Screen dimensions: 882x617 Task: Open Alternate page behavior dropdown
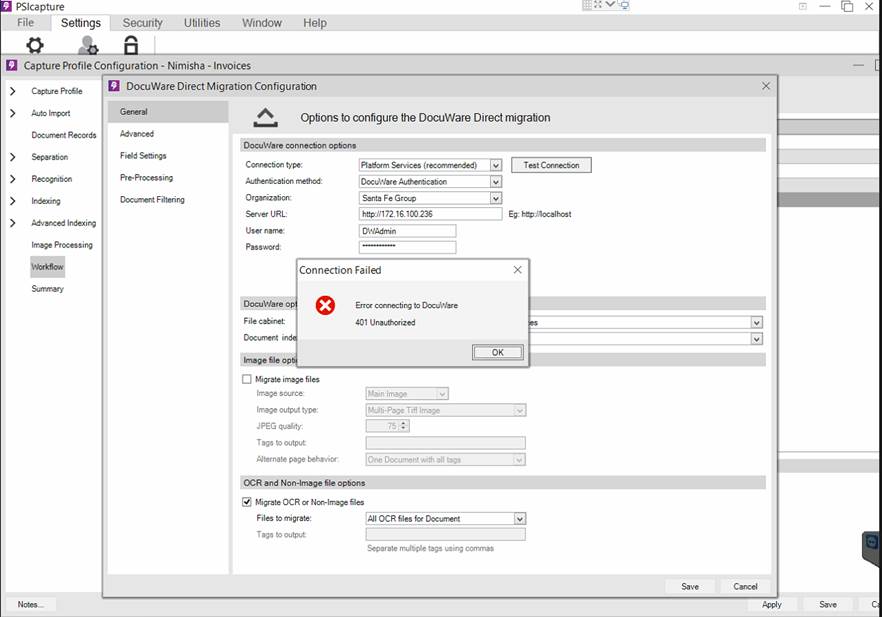click(x=519, y=460)
